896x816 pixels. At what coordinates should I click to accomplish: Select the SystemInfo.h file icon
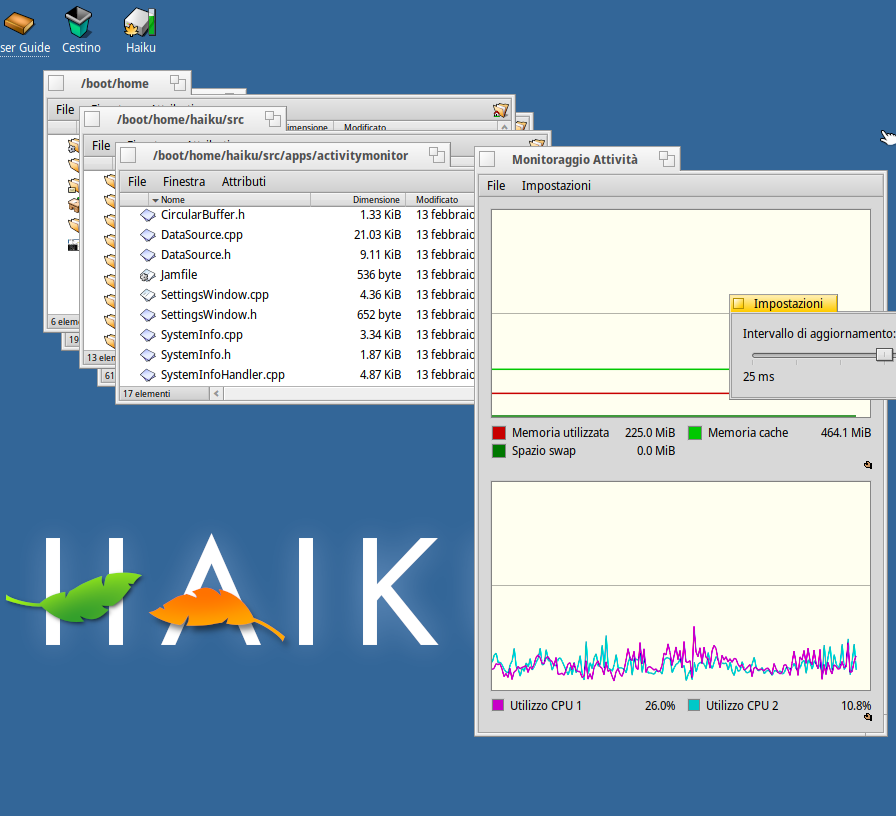point(148,355)
